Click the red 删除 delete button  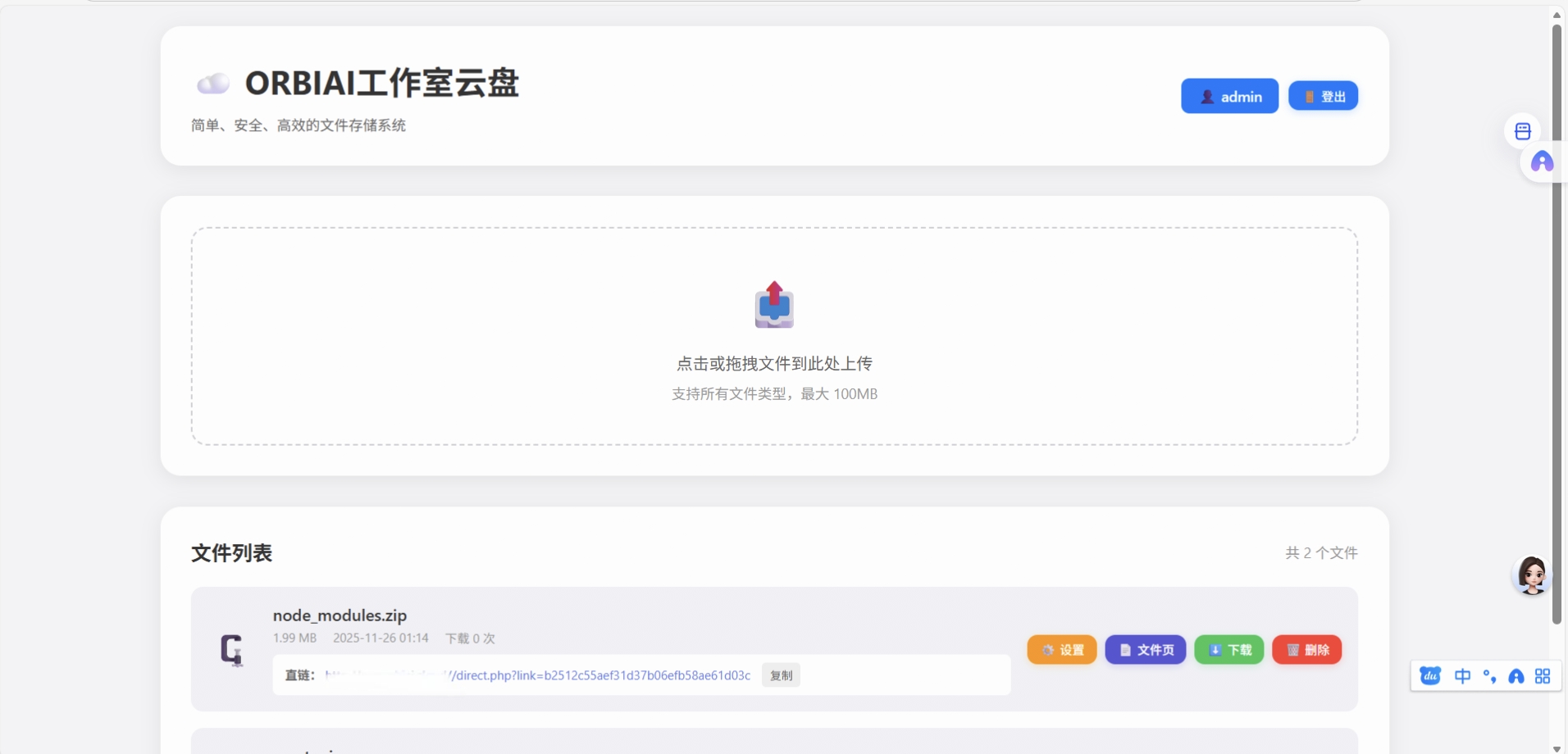coord(1306,649)
